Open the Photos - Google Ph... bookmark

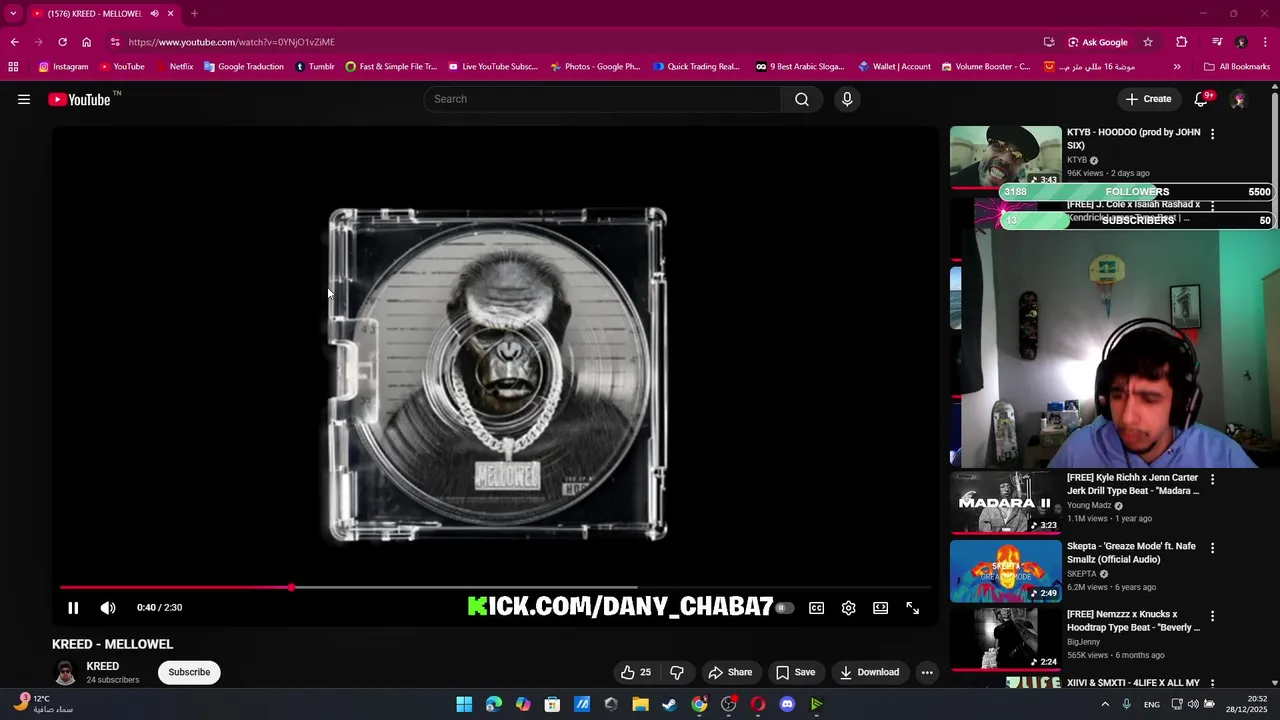pos(595,67)
